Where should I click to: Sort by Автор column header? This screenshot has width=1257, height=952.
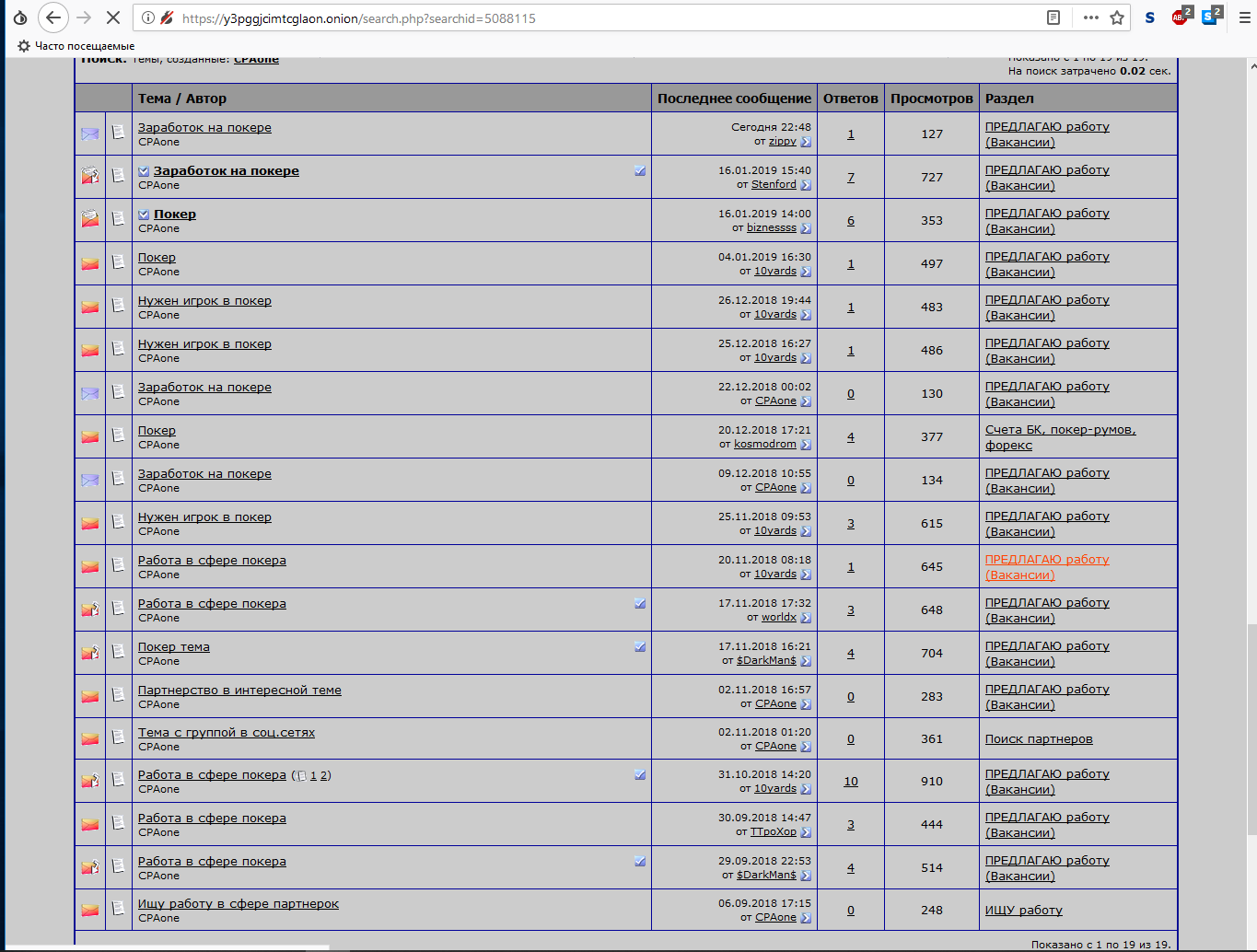[x=206, y=99]
